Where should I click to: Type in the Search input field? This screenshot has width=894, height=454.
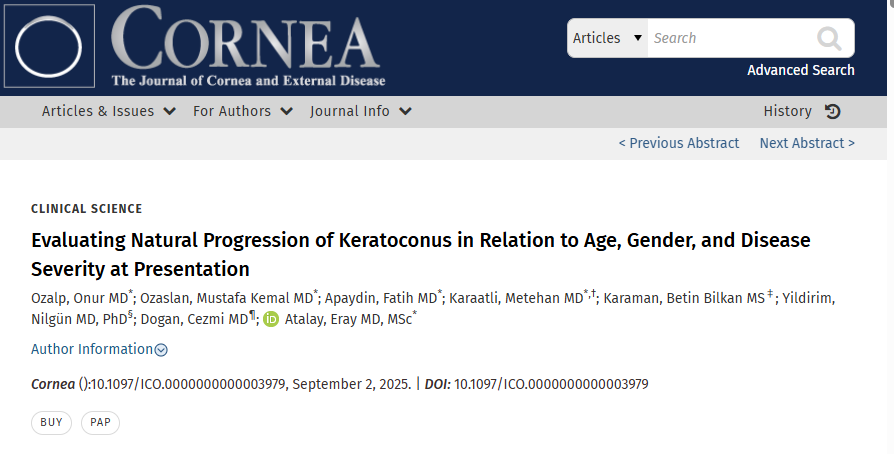[x=730, y=38]
